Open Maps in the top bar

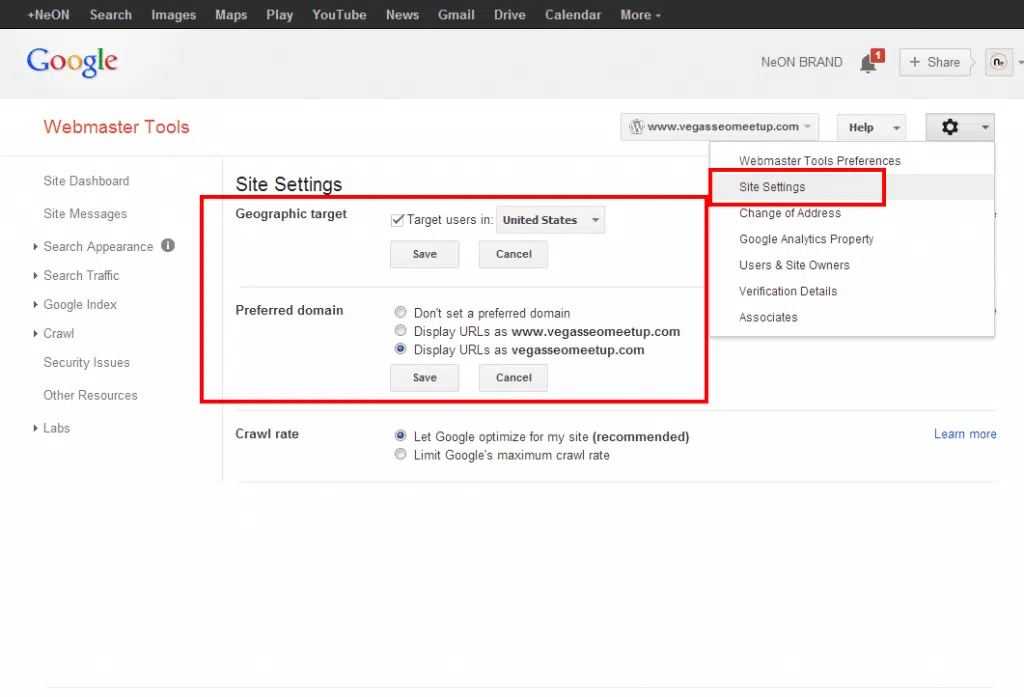(x=231, y=14)
